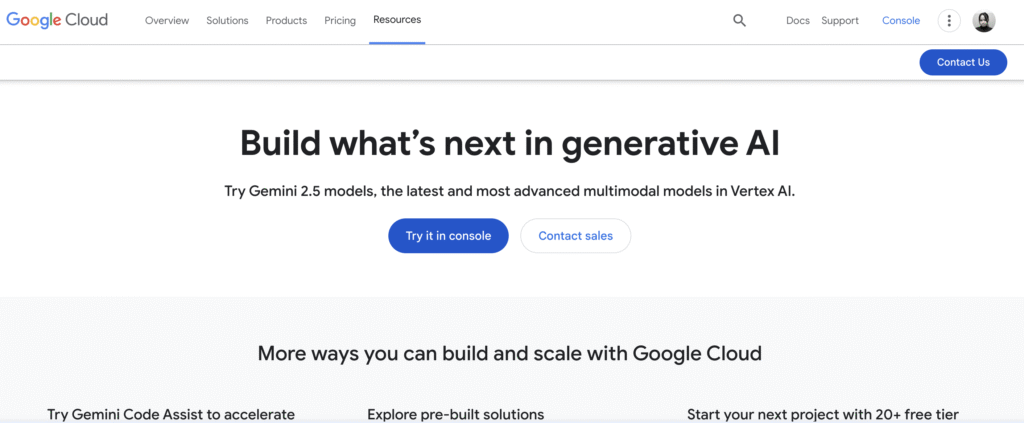Click the Google Cloud logo
Screen dimensions: 1024x423
(x=57, y=20)
